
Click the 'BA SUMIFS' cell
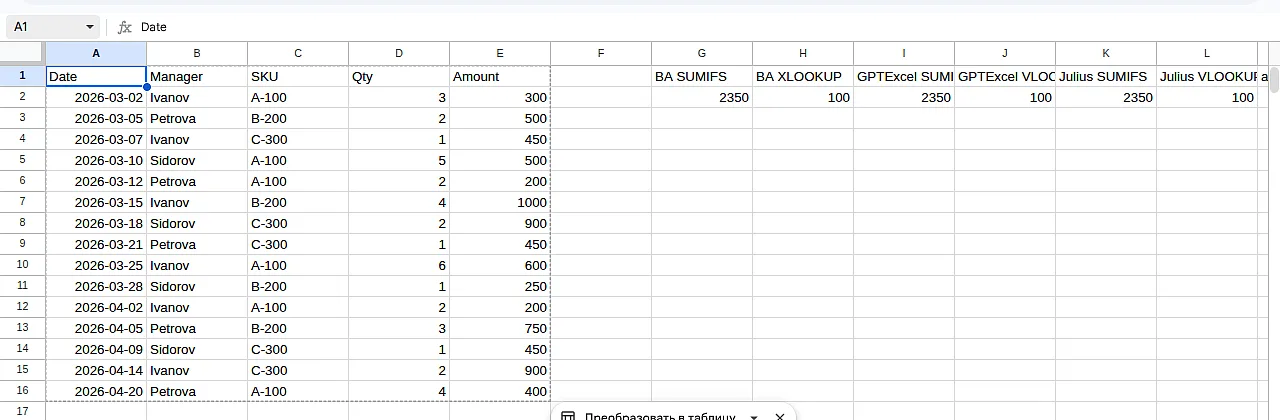pos(702,76)
